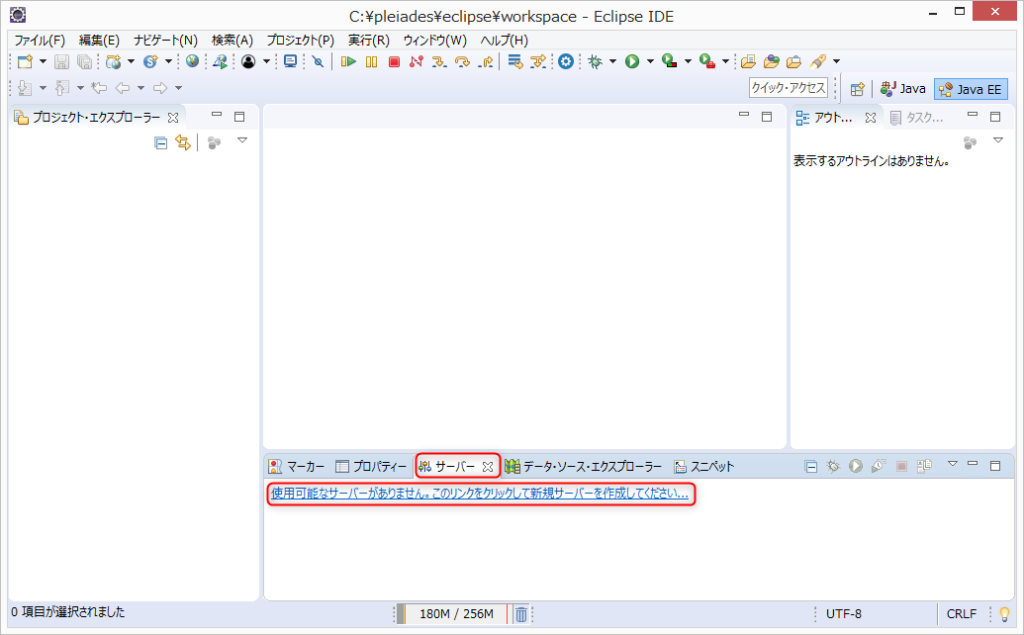Open the dropdown beside the blue S icon

[168, 61]
